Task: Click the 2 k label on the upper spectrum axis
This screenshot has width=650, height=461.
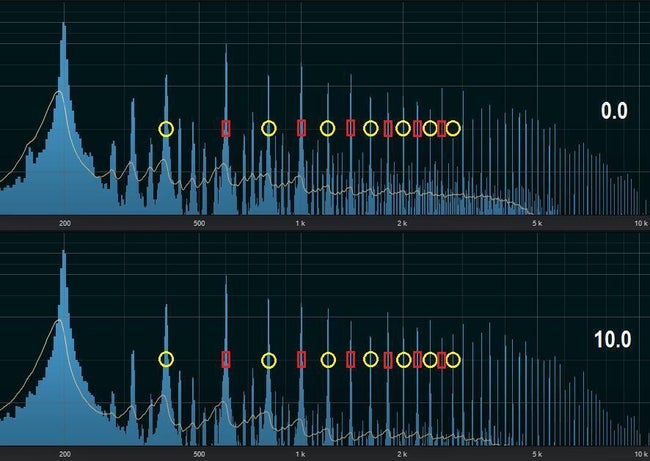Action: tap(402, 223)
